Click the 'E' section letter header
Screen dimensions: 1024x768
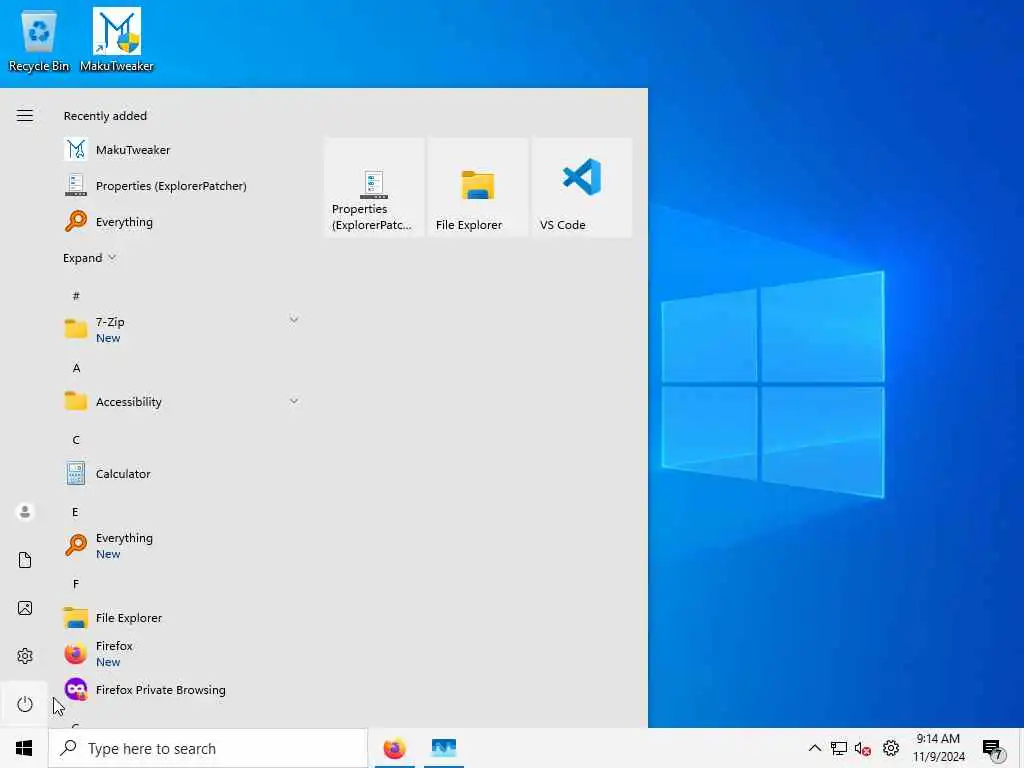[x=75, y=511]
